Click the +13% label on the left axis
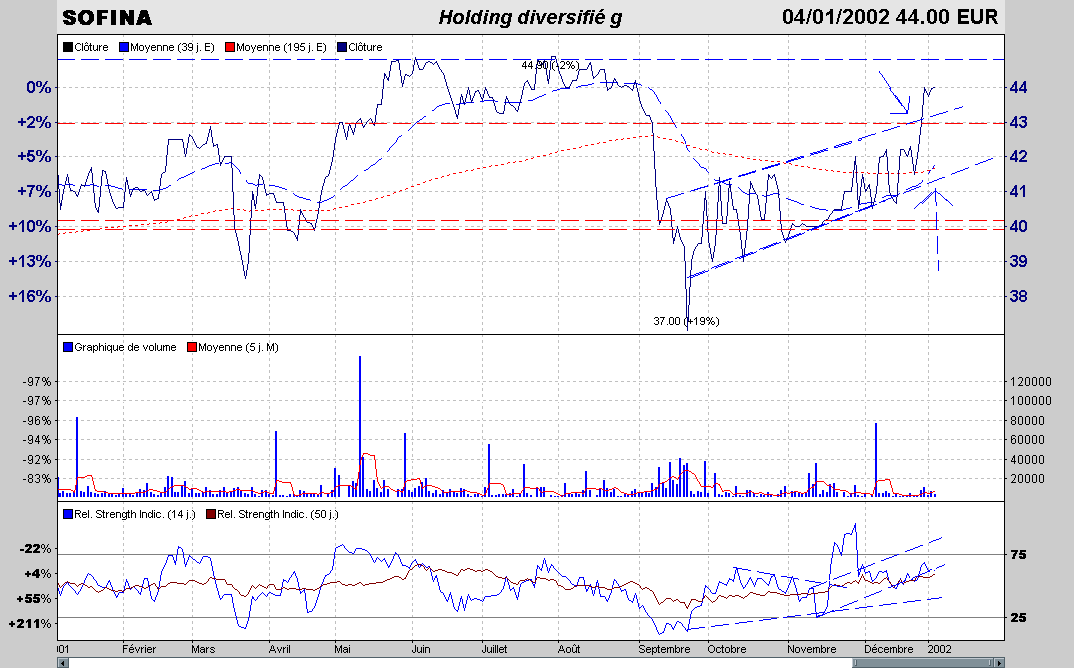This screenshot has width=1074, height=668. (29, 262)
